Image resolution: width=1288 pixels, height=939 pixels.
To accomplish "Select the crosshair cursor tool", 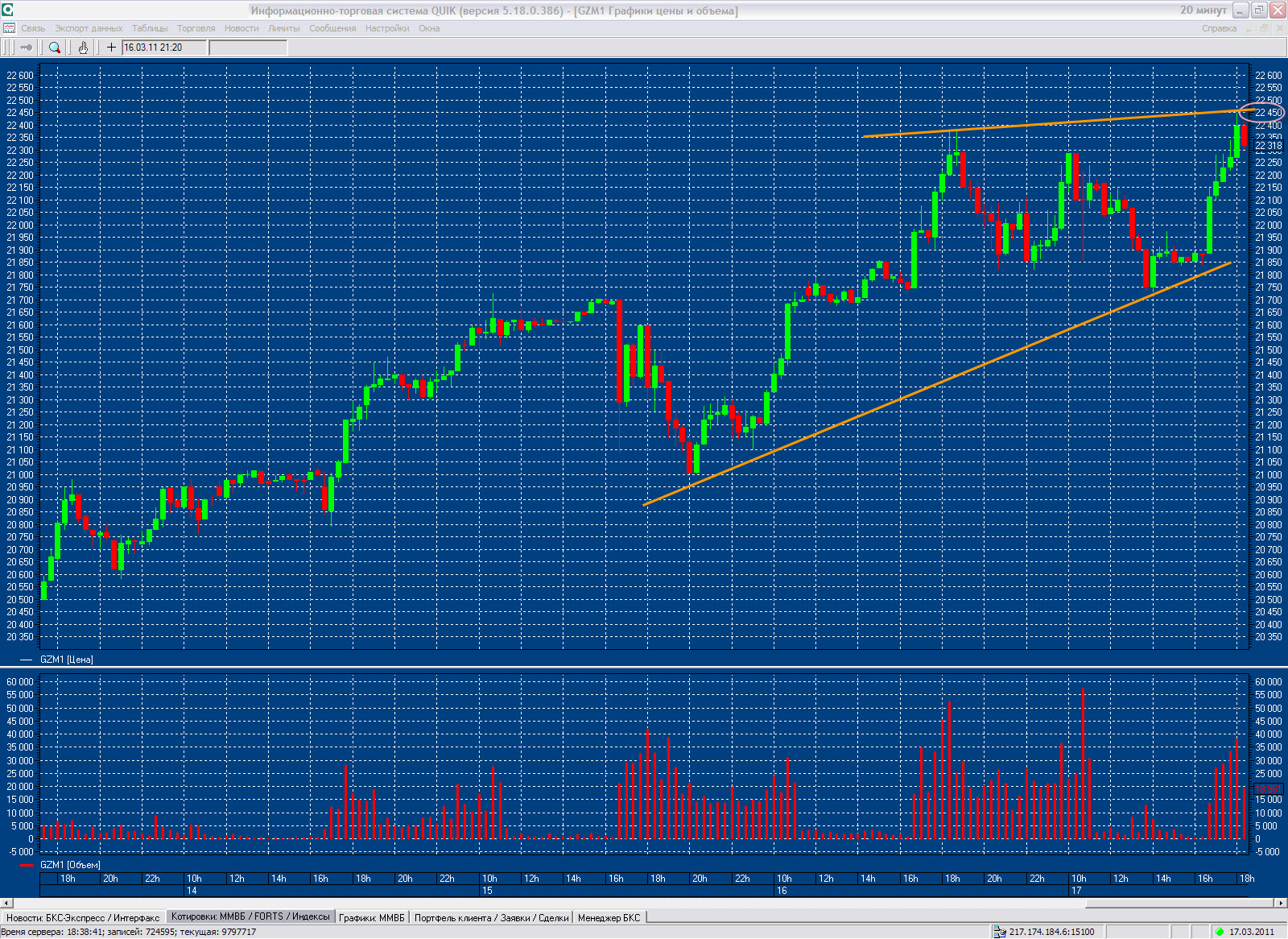I will (x=111, y=48).
